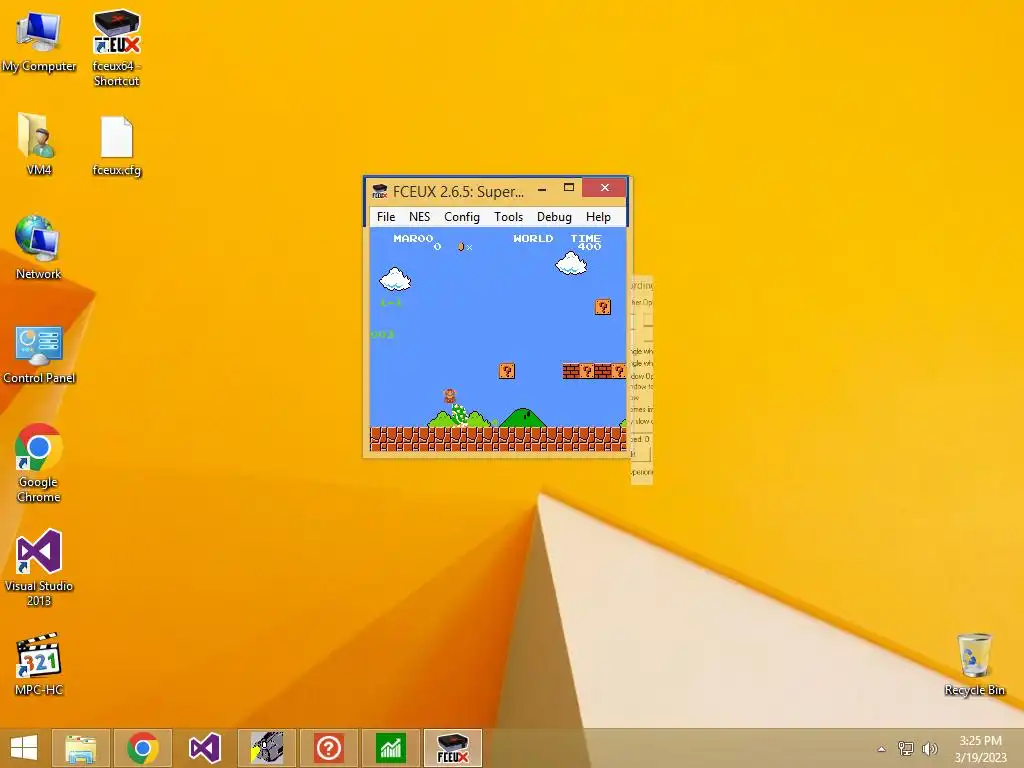Open the Debug menu in FCEUX

coord(554,217)
